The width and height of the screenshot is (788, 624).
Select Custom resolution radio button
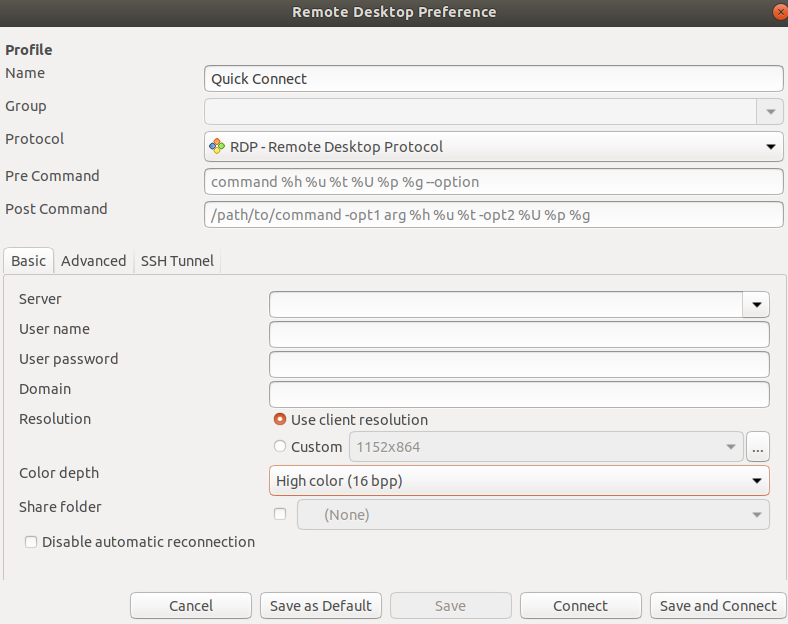pos(280,447)
